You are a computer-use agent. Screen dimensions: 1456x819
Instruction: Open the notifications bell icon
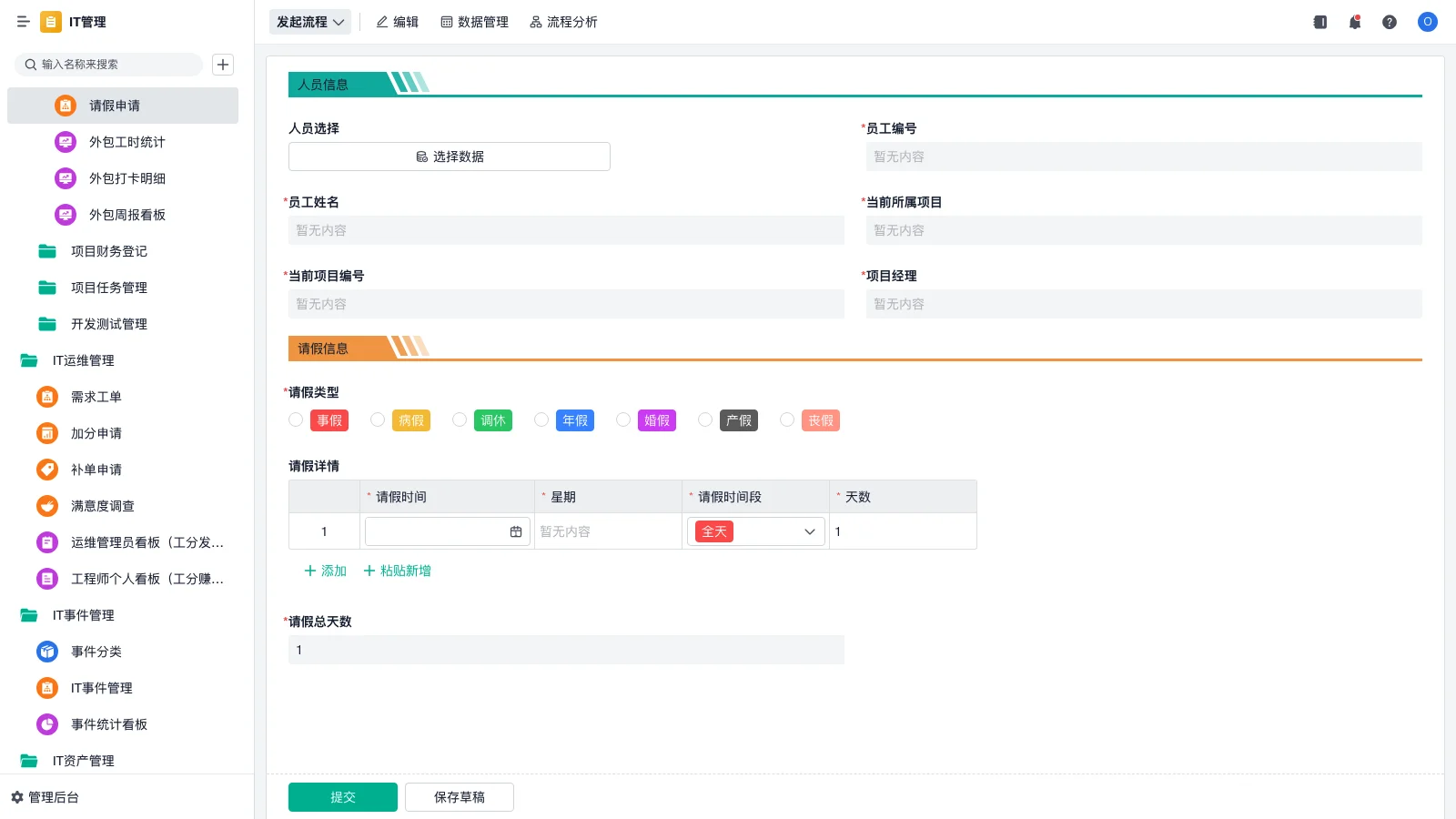[1354, 22]
